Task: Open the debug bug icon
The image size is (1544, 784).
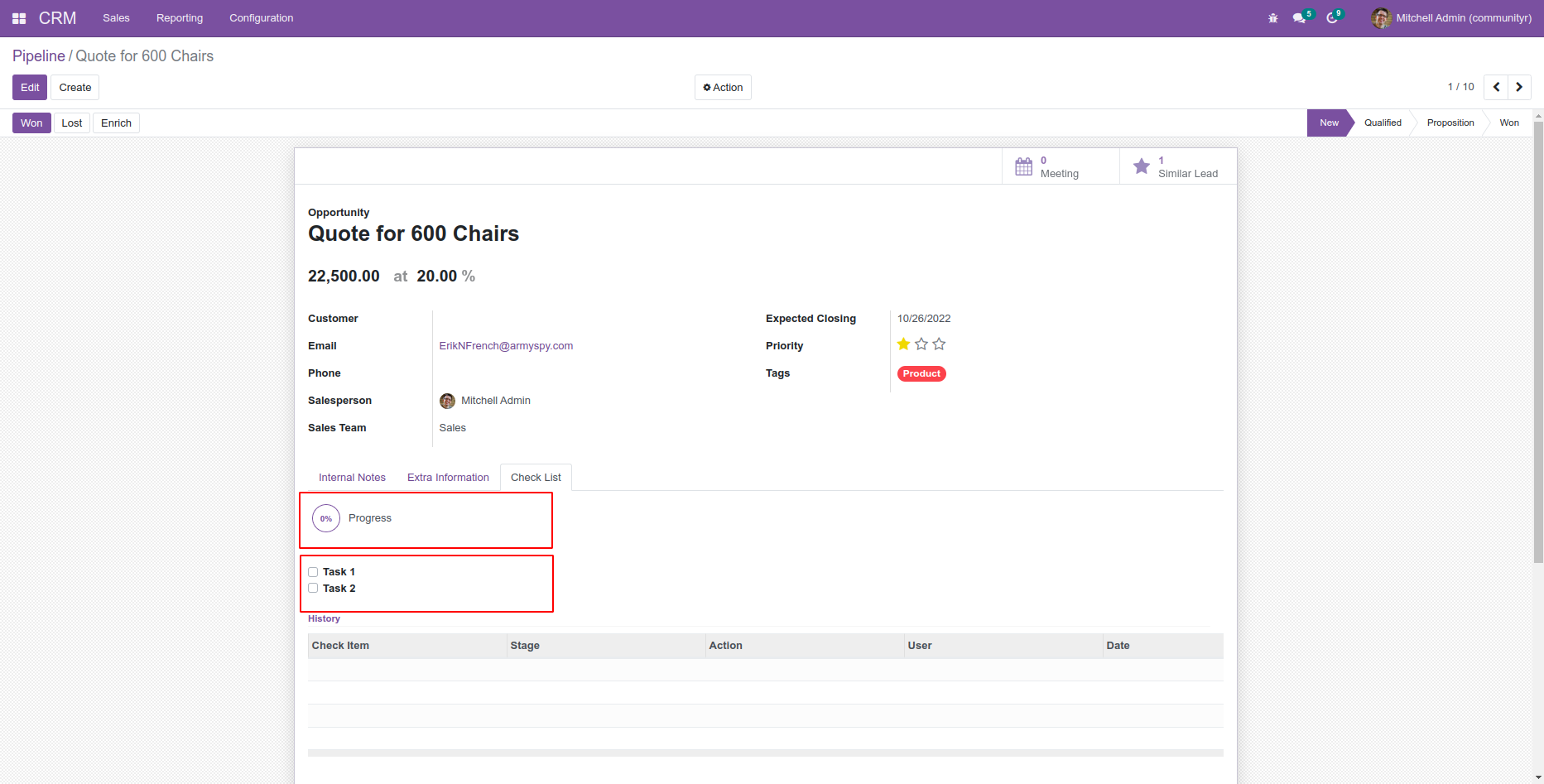Action: pos(1273,18)
